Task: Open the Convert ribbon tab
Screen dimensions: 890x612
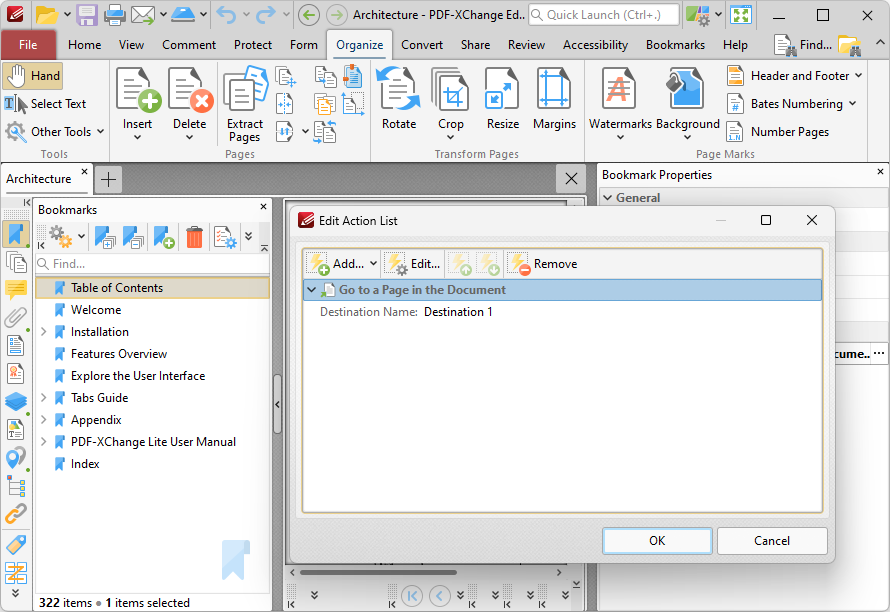Action: [422, 45]
